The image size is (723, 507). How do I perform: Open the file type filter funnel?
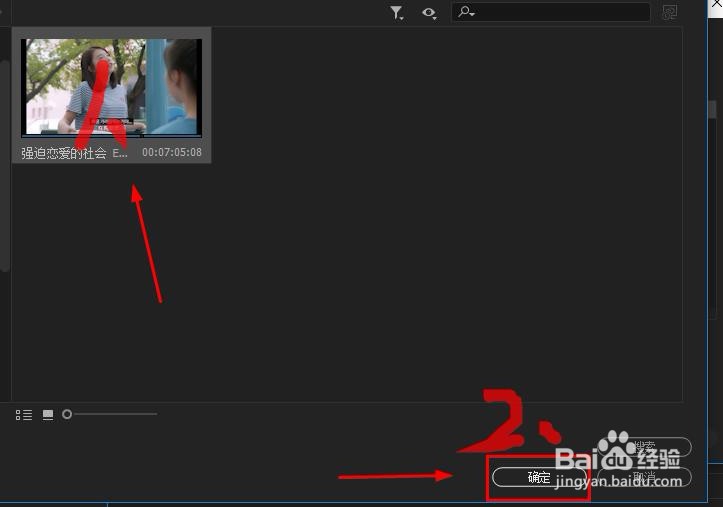[x=397, y=13]
